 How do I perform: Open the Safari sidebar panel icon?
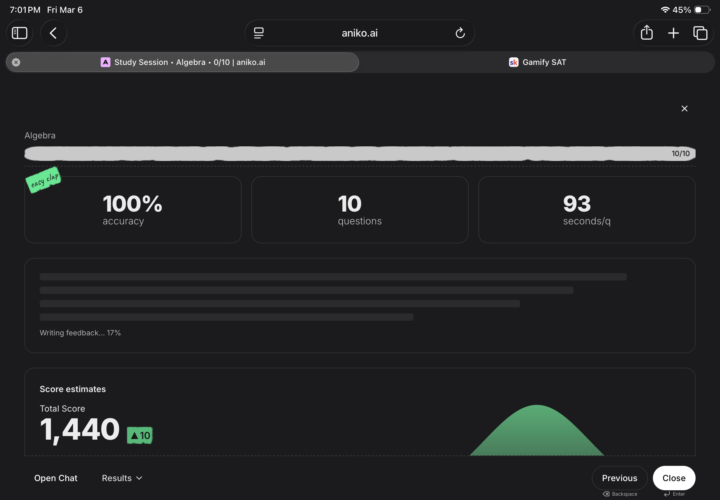(20, 33)
